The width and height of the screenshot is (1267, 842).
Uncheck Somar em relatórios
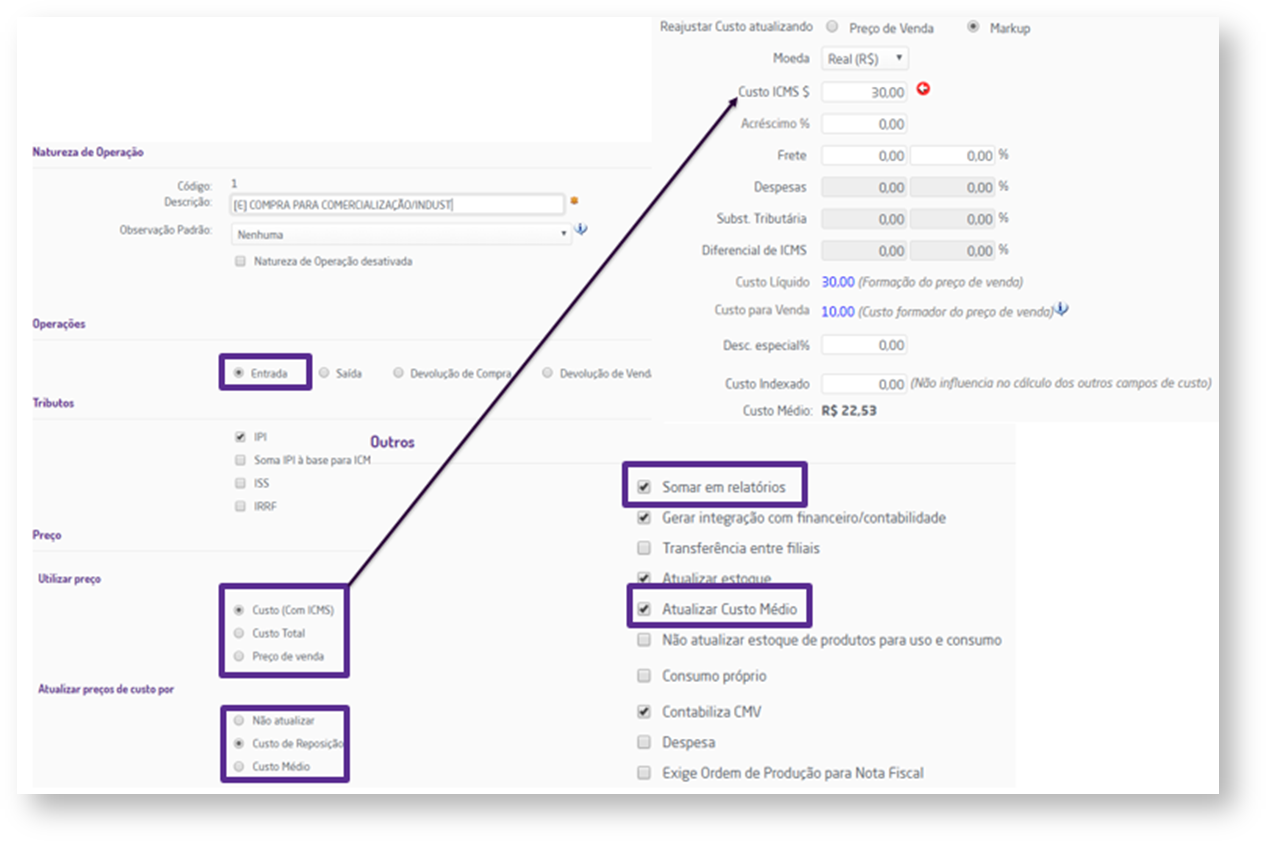[x=644, y=488]
